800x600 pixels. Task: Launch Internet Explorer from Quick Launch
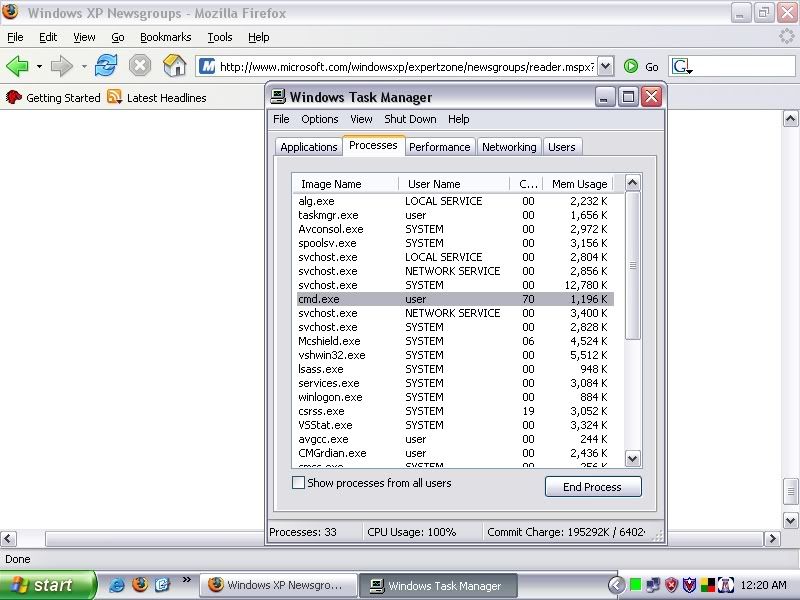pos(117,585)
